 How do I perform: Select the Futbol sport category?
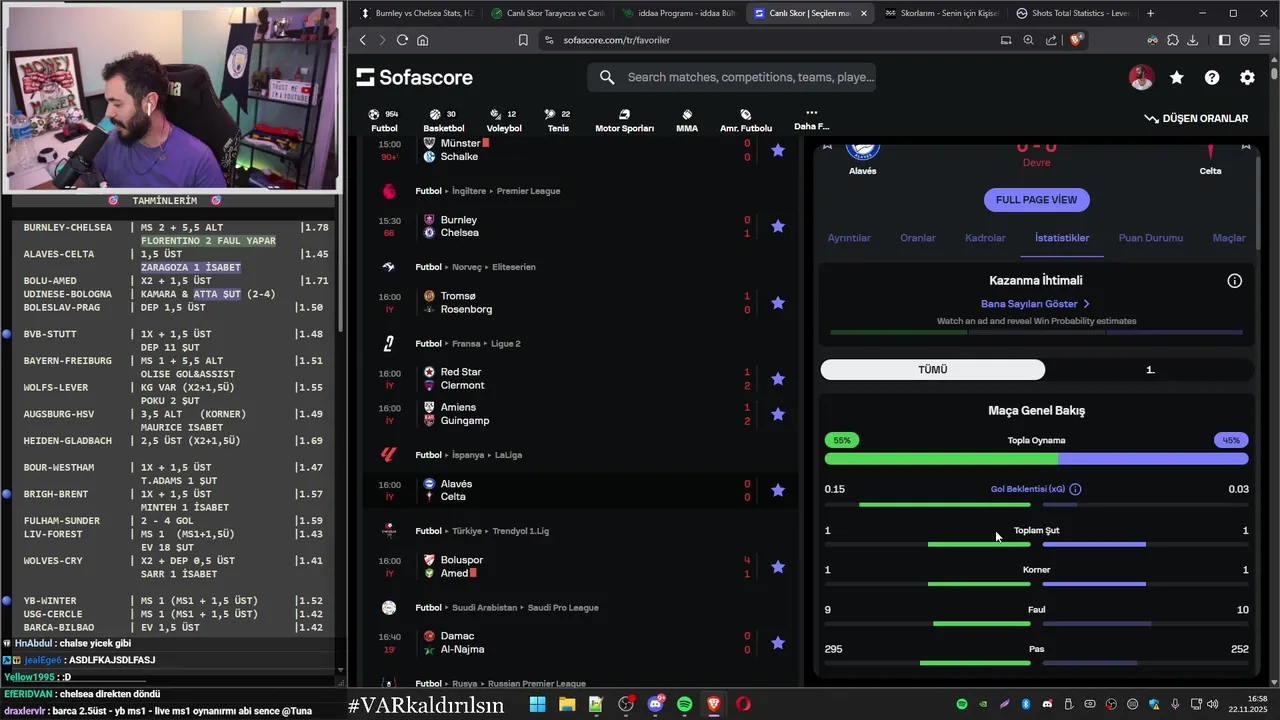point(384,120)
